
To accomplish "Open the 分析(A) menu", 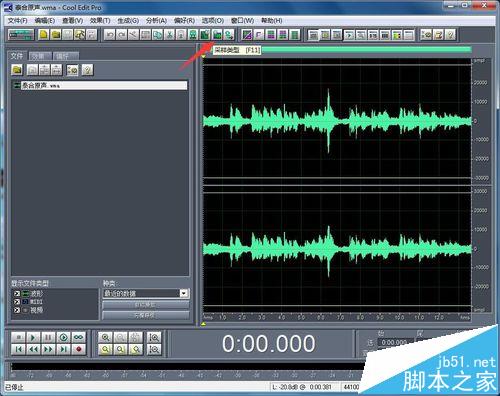I will (156, 21).
